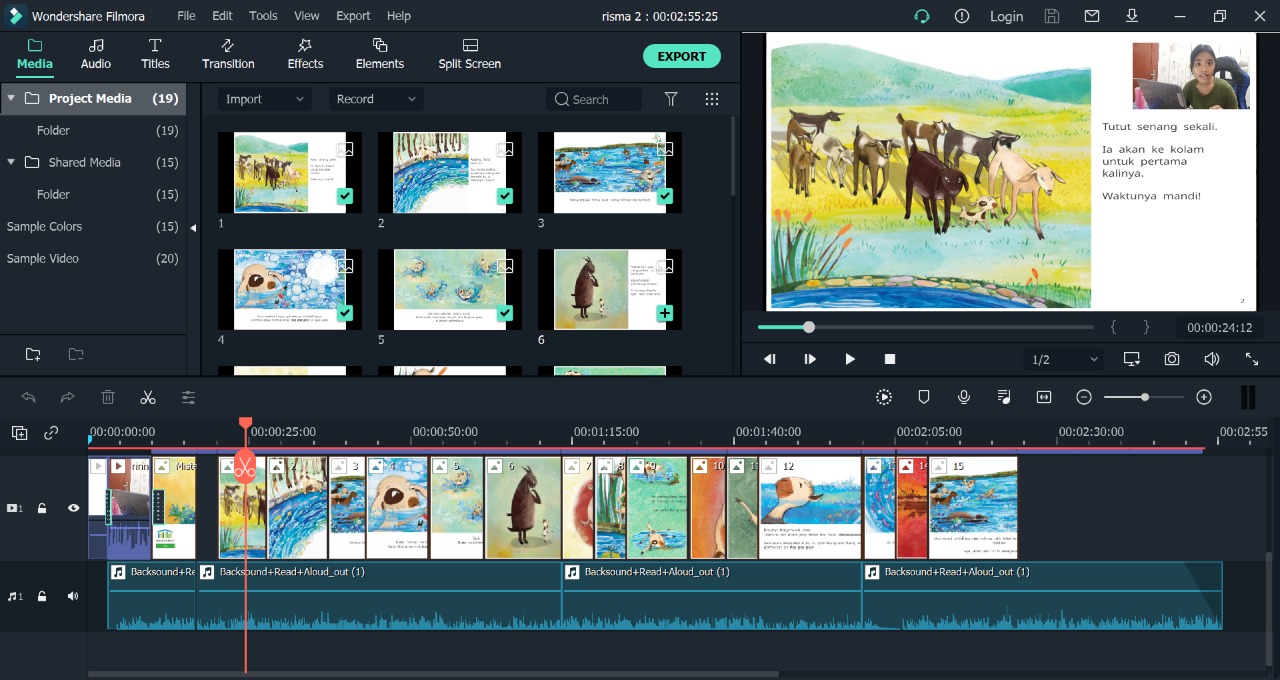
Task: Click the timeline zoom slider
Action: click(1144, 397)
